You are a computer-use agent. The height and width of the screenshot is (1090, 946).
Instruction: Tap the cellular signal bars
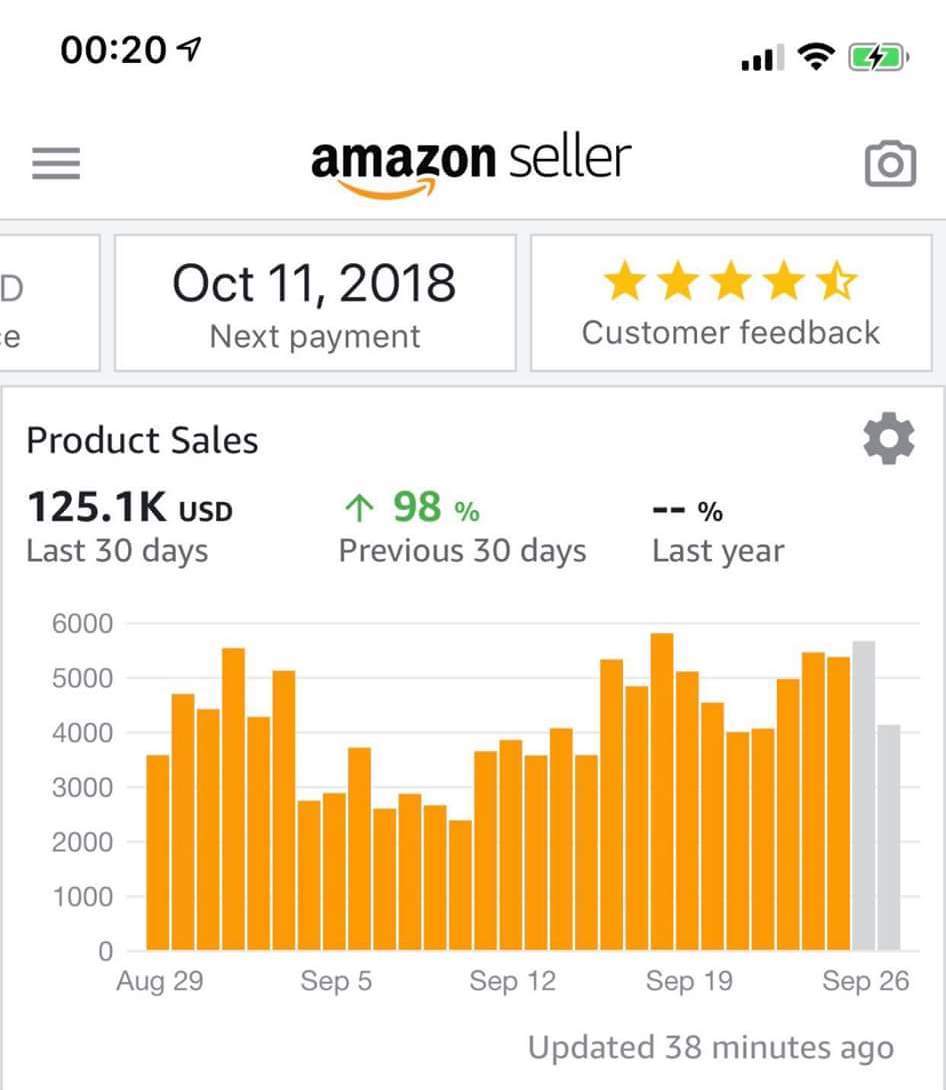click(x=762, y=58)
